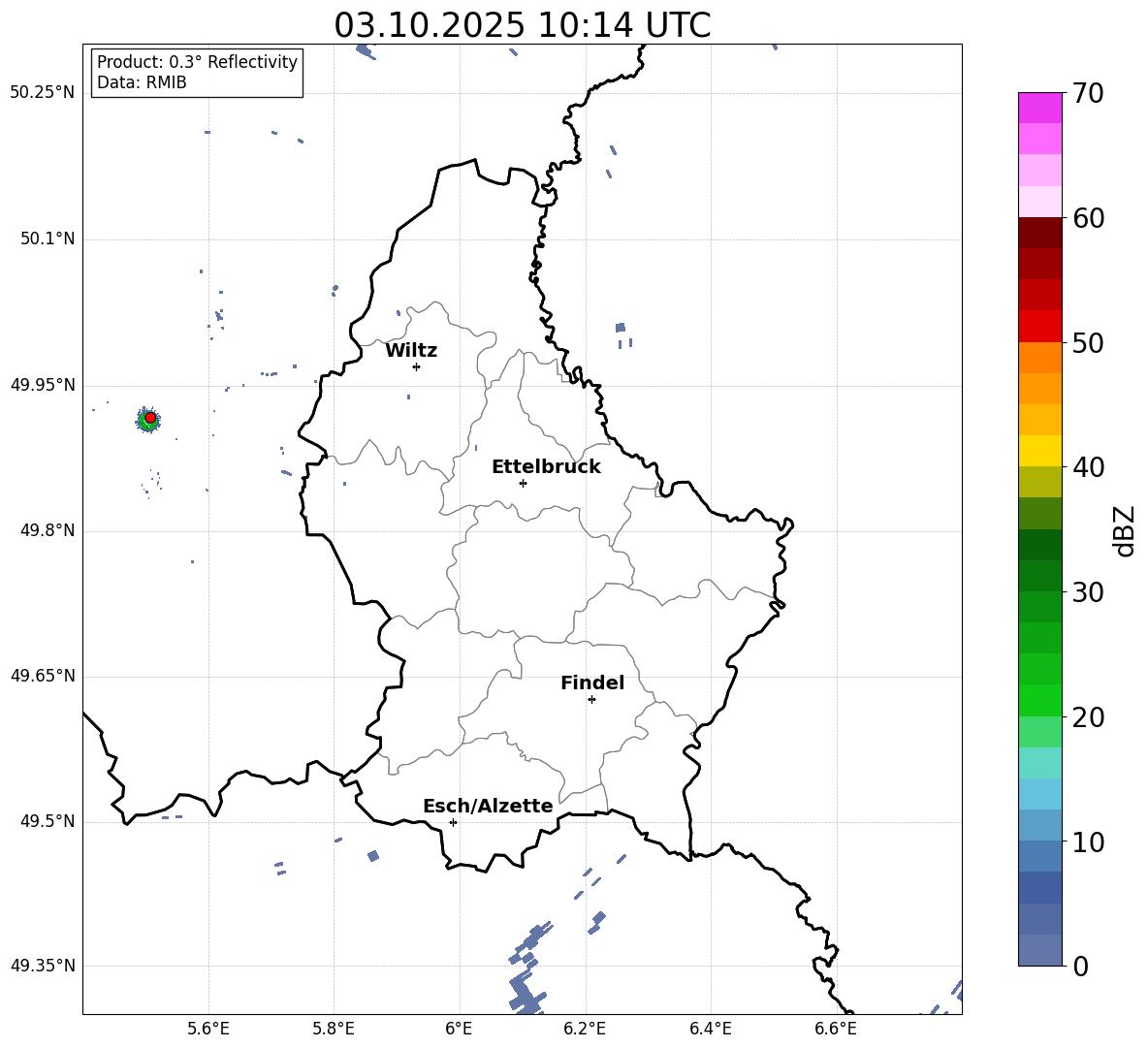Click the Esch/Alzette label text

tap(488, 807)
